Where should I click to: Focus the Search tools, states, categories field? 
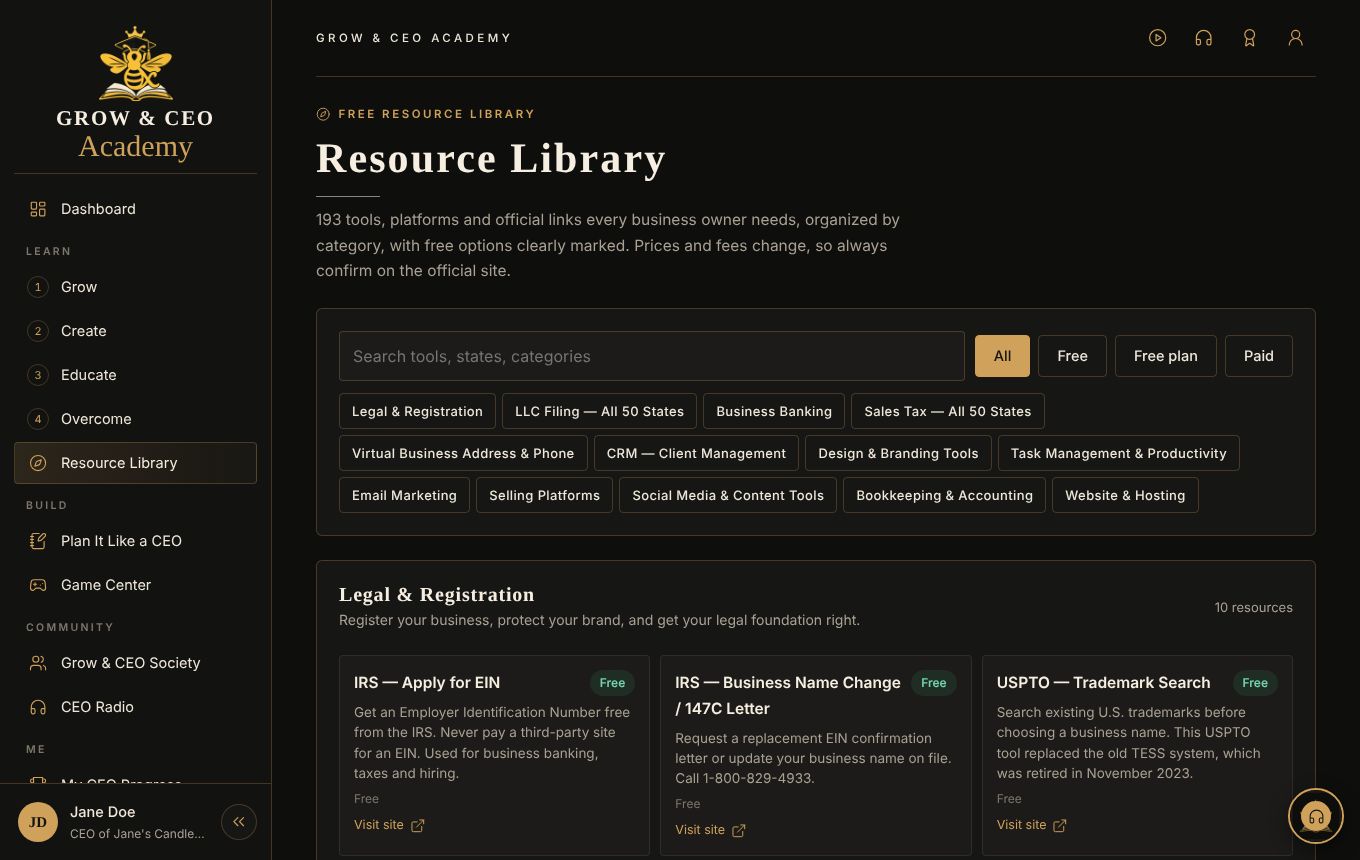pyautogui.click(x=652, y=356)
